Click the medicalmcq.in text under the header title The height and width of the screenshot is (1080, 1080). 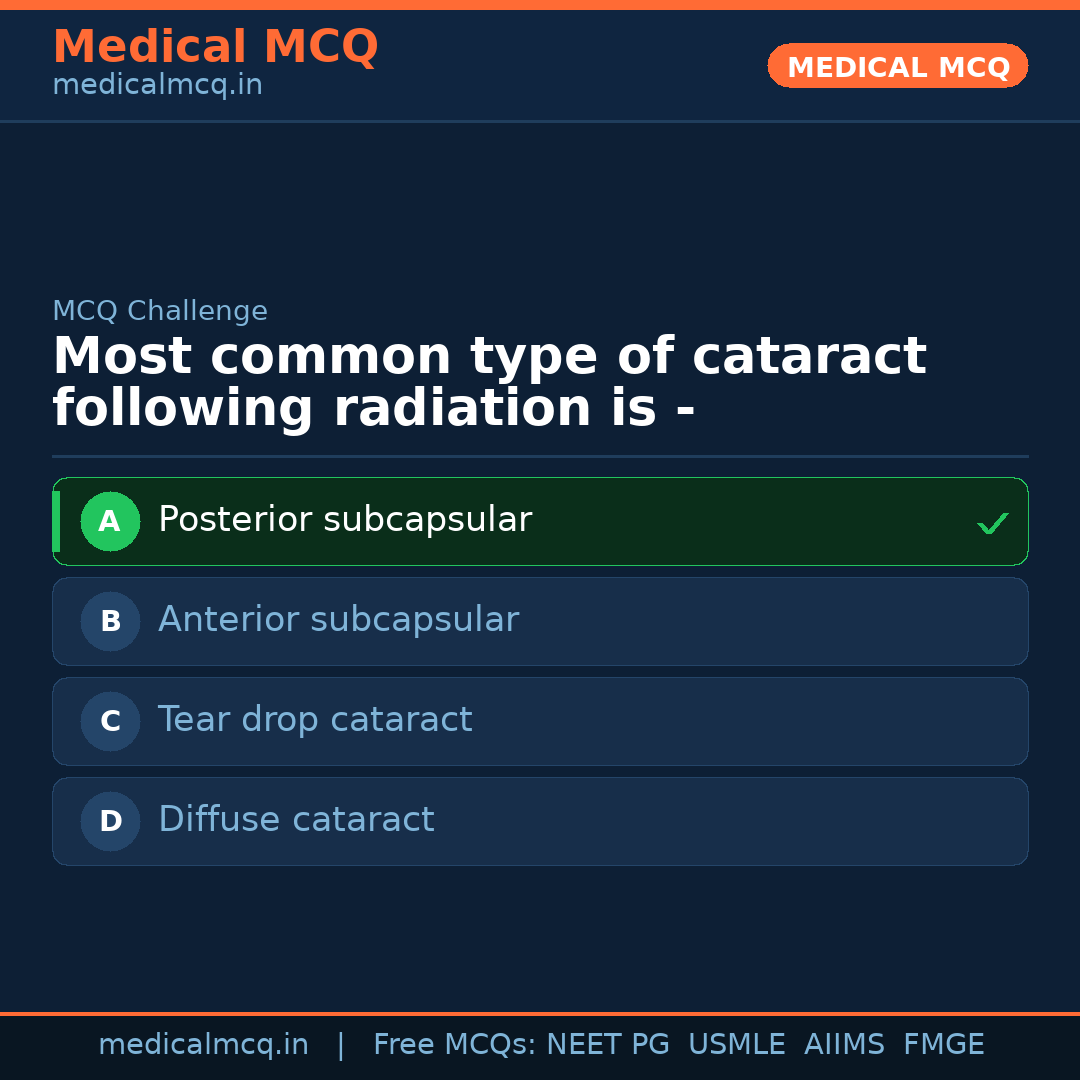click(x=157, y=85)
